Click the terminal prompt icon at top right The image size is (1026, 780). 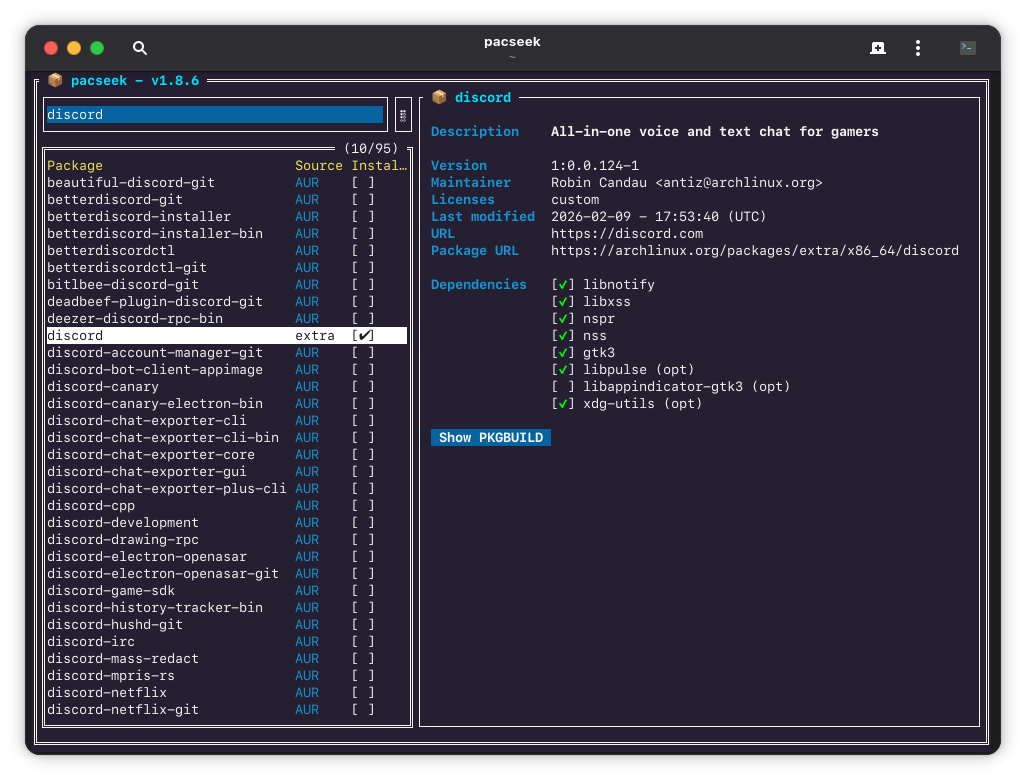pos(967,48)
